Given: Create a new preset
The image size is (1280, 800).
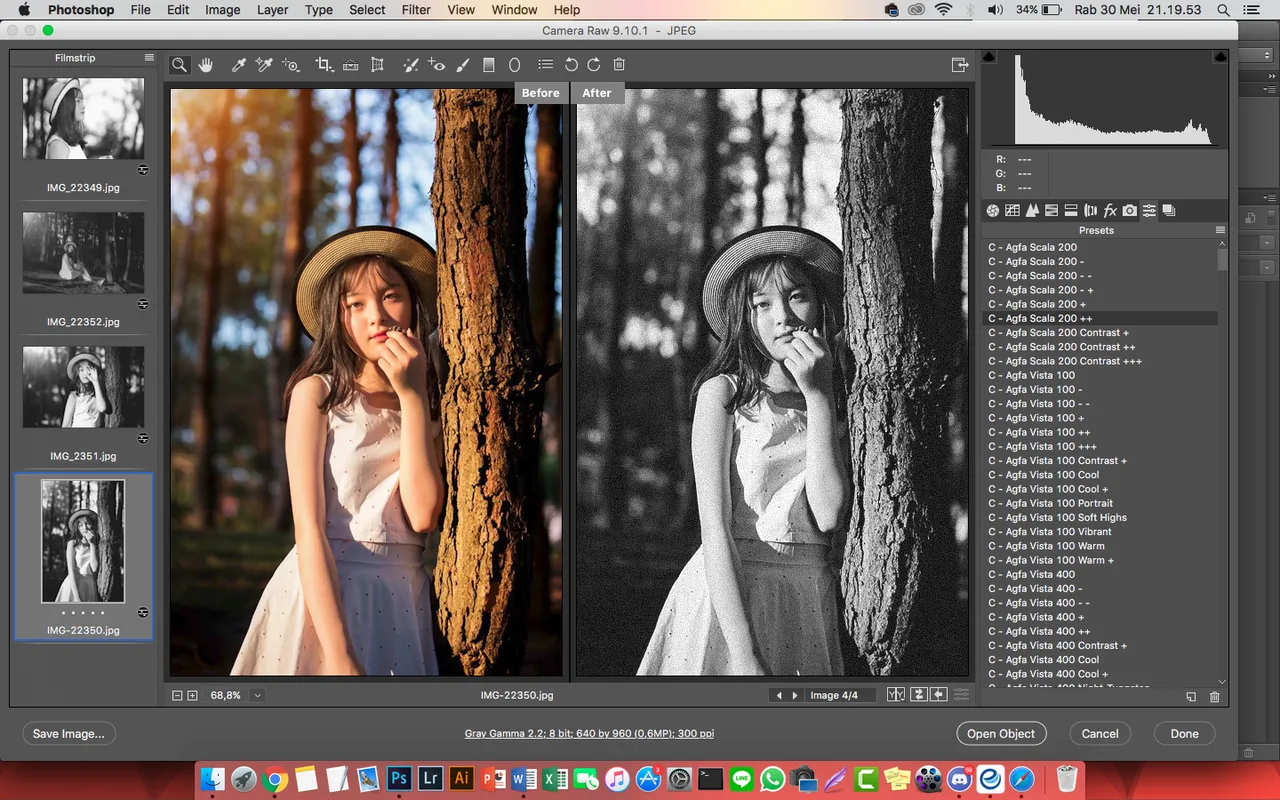Looking at the screenshot, I should 1191,697.
